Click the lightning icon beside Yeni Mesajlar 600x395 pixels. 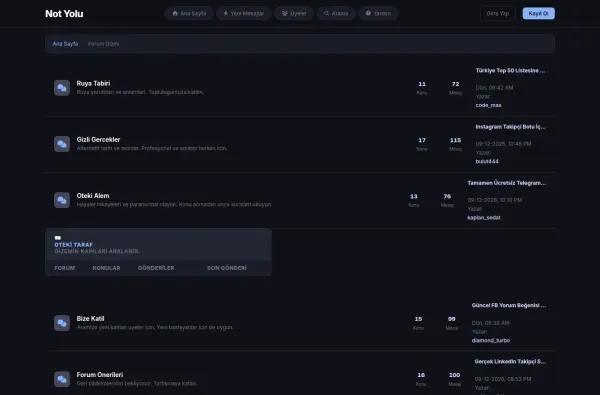[226, 13]
